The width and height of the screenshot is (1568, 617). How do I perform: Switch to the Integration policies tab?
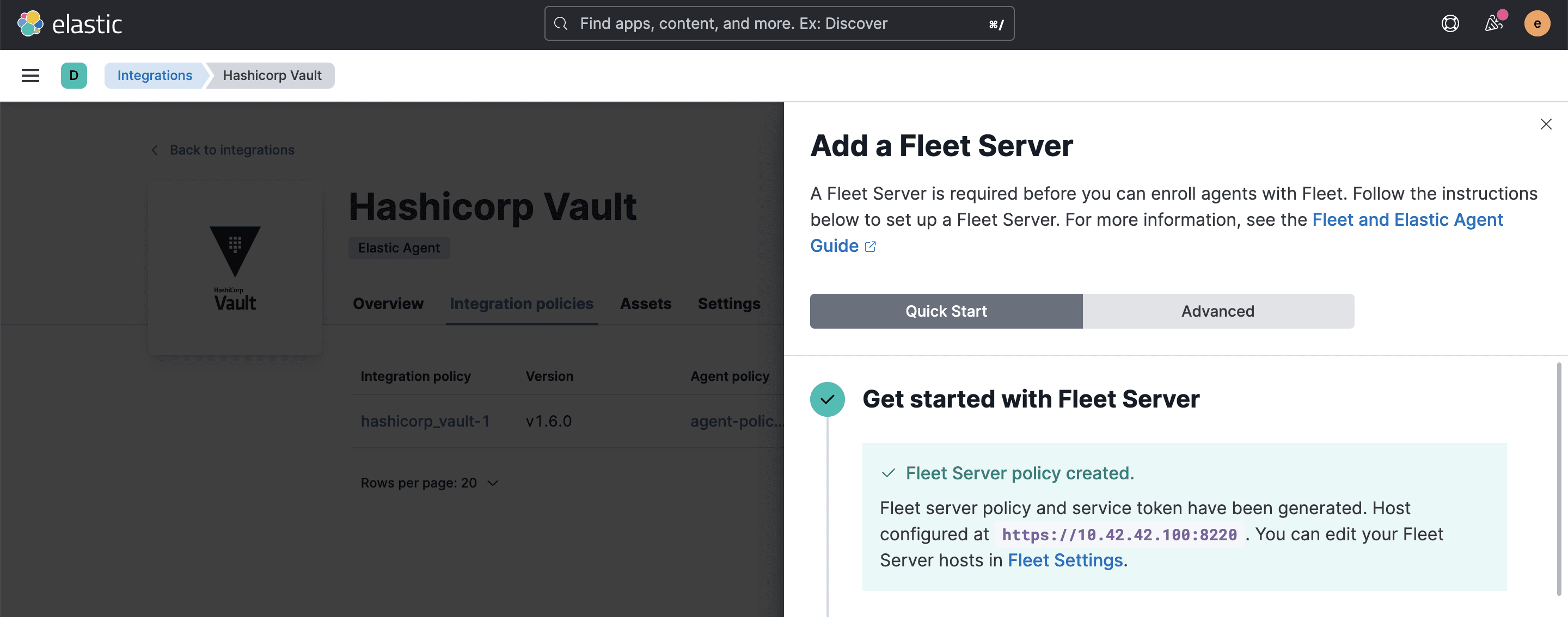[522, 304]
